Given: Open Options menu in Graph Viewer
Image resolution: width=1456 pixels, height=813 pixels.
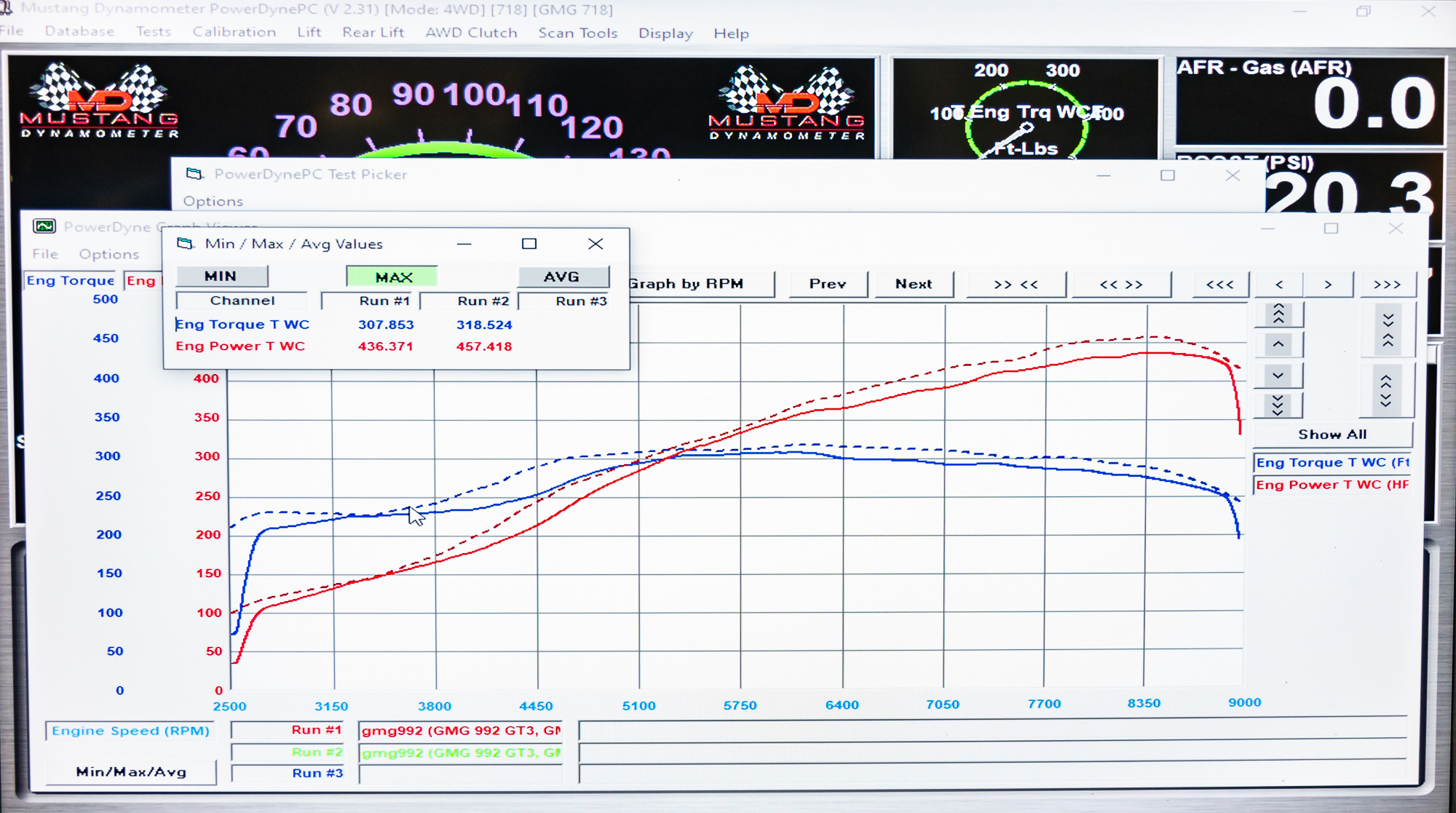Looking at the screenshot, I should [x=109, y=254].
